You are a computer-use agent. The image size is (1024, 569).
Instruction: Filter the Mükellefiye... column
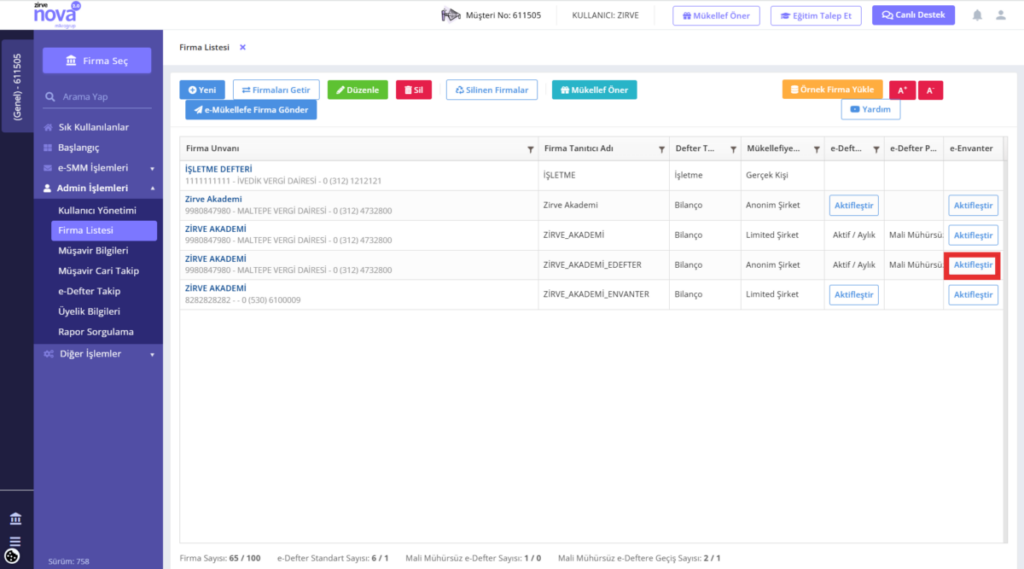click(816, 150)
